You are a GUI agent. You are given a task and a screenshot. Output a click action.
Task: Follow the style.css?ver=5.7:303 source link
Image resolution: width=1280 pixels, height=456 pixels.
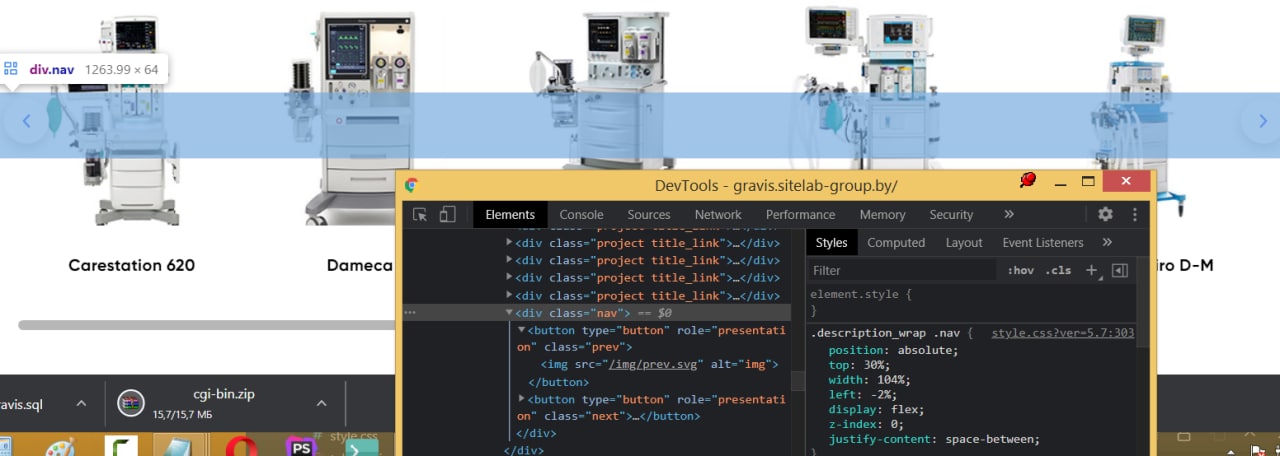click(x=1063, y=332)
